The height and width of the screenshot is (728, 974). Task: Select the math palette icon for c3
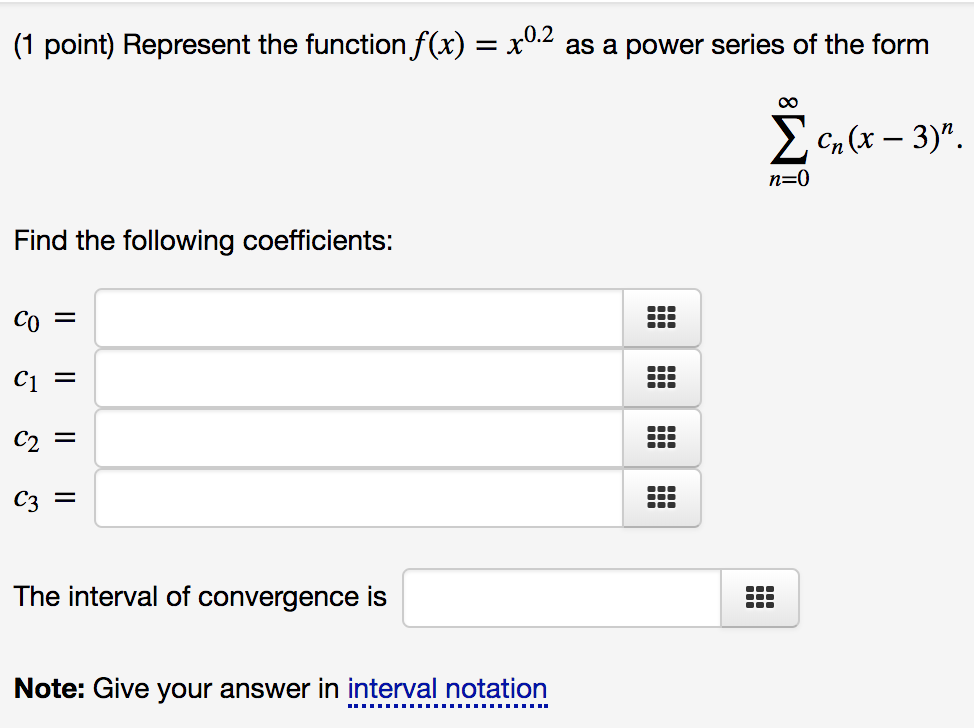[661, 497]
